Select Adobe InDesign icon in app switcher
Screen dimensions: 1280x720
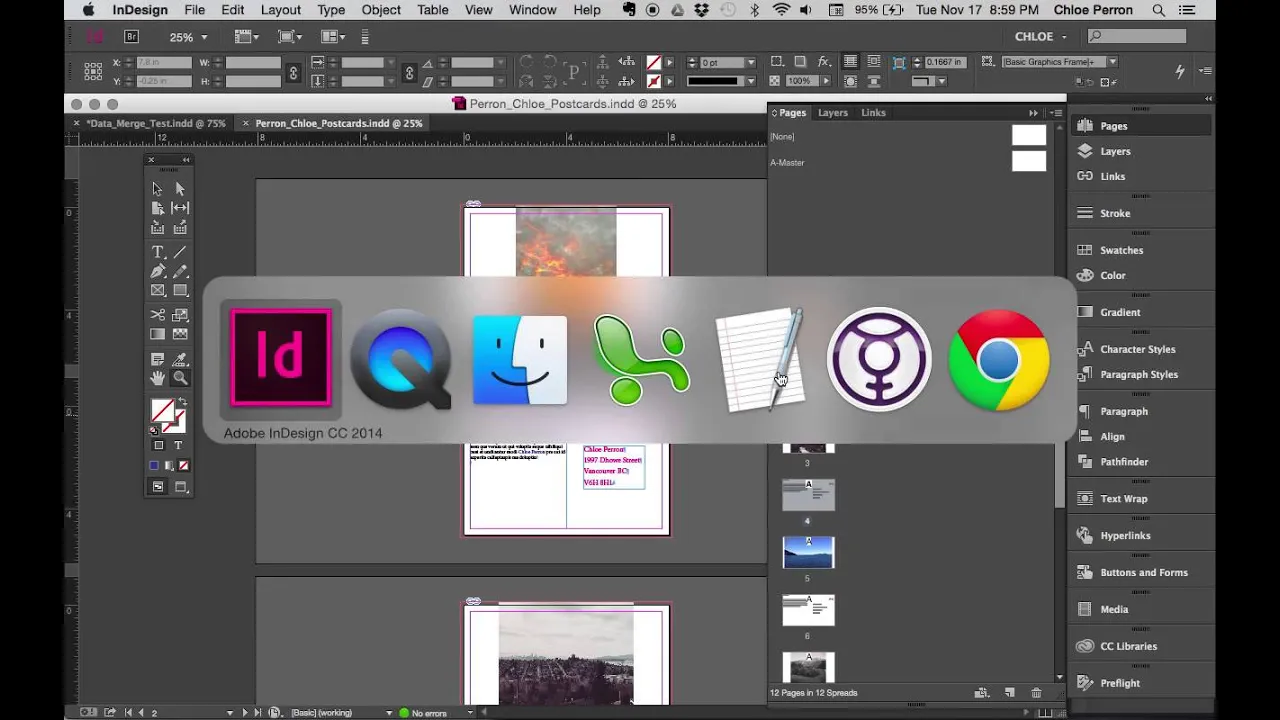[281, 358]
